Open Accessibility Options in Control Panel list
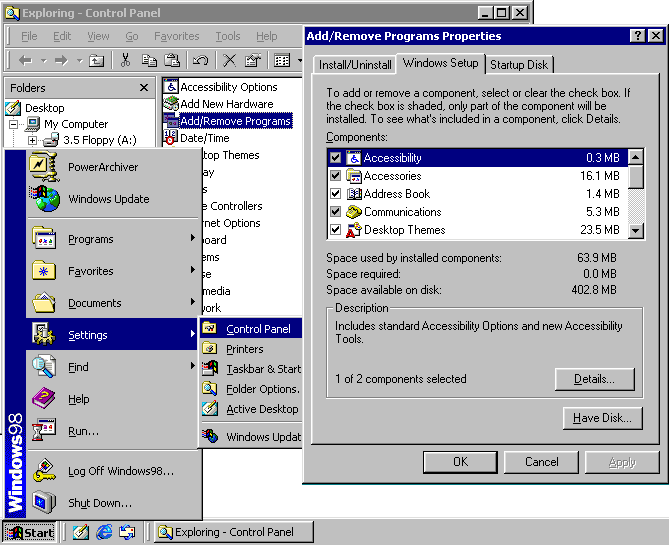This screenshot has width=669, height=545. (x=221, y=87)
